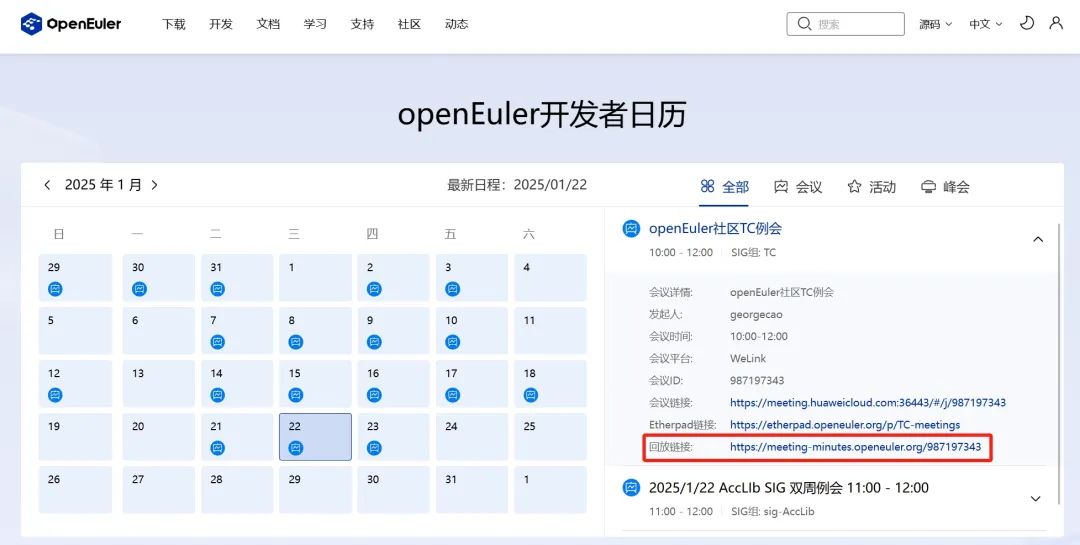Switch to the 峰会 tab
This screenshot has width=1080, height=545.
(x=945, y=186)
